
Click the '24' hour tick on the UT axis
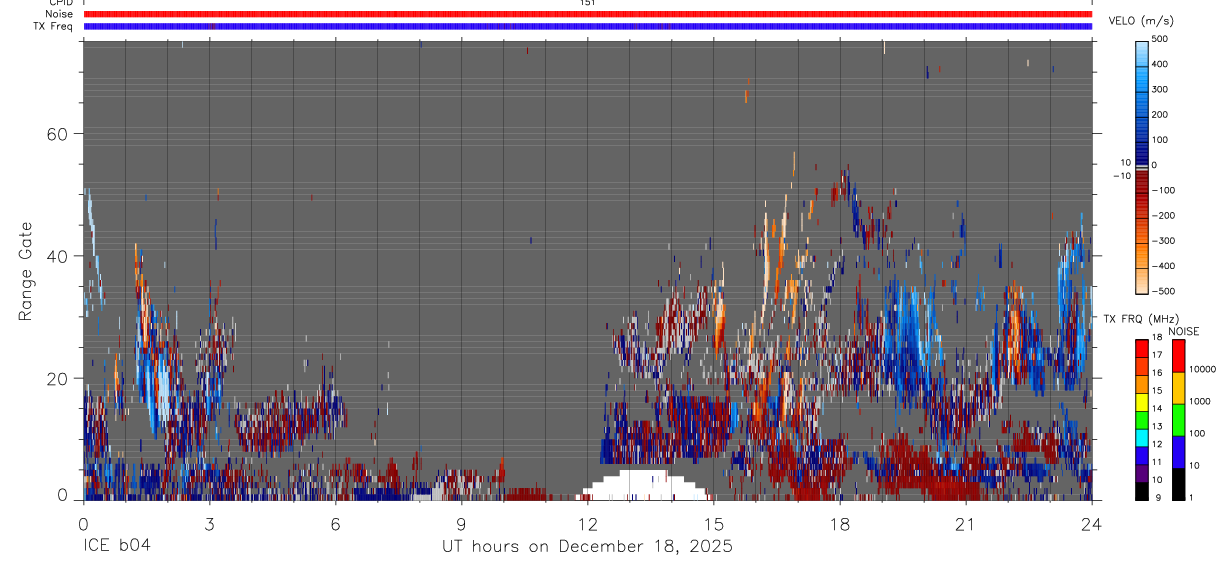tap(1091, 522)
